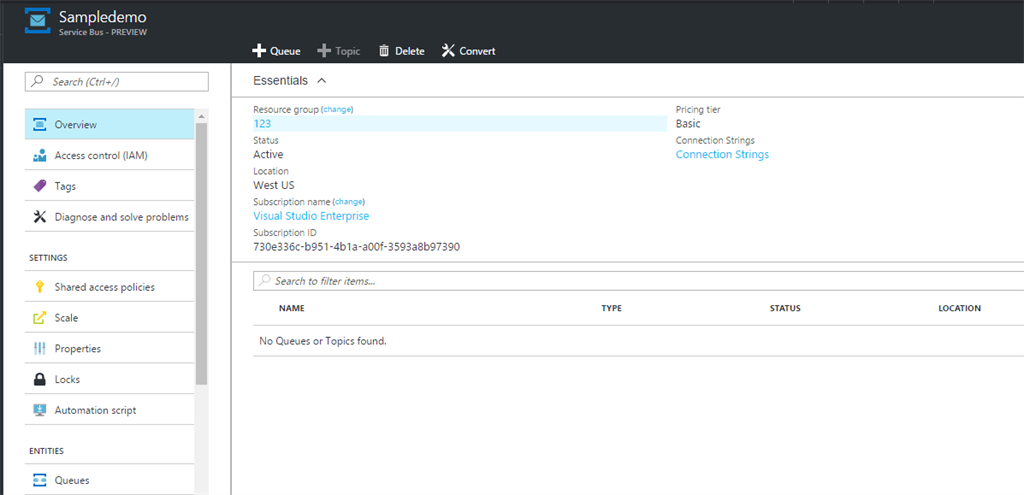Sort by the TYPE column header
Screen dimensions: 1024x495
[611, 308]
